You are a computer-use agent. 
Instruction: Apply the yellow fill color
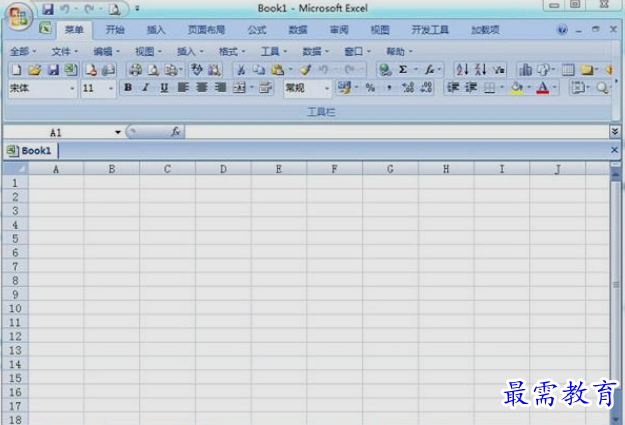pos(517,88)
